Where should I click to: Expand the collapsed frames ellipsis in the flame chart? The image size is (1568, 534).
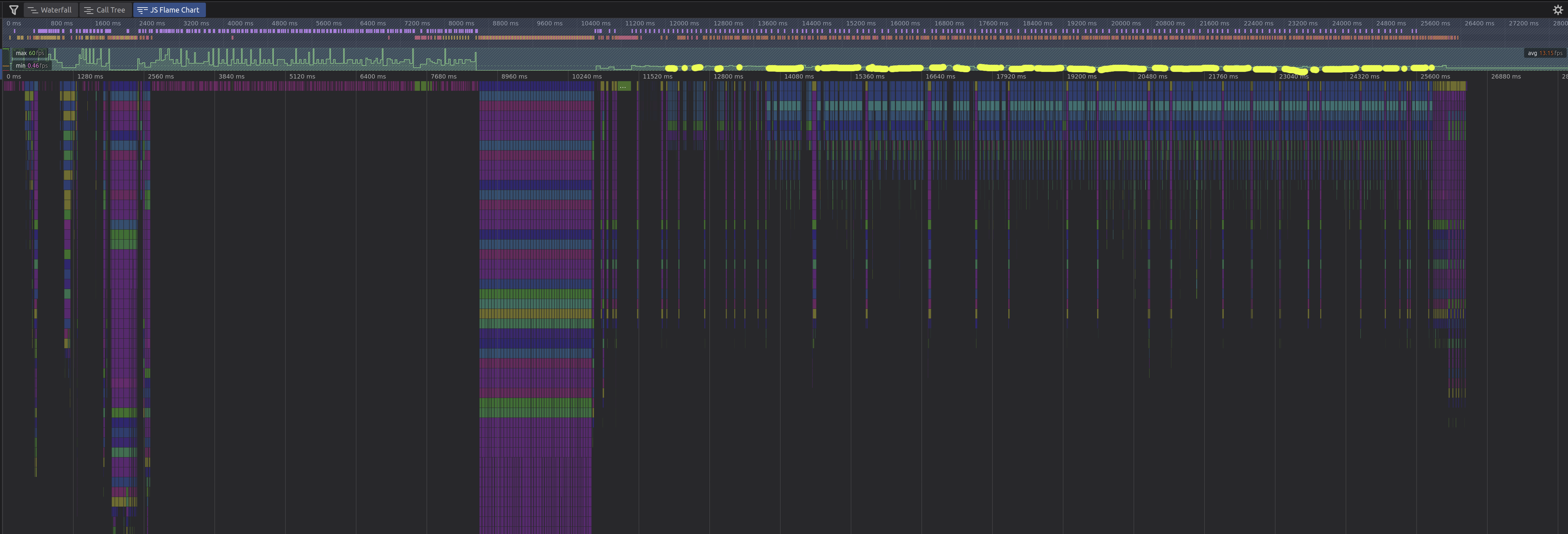pos(623,86)
